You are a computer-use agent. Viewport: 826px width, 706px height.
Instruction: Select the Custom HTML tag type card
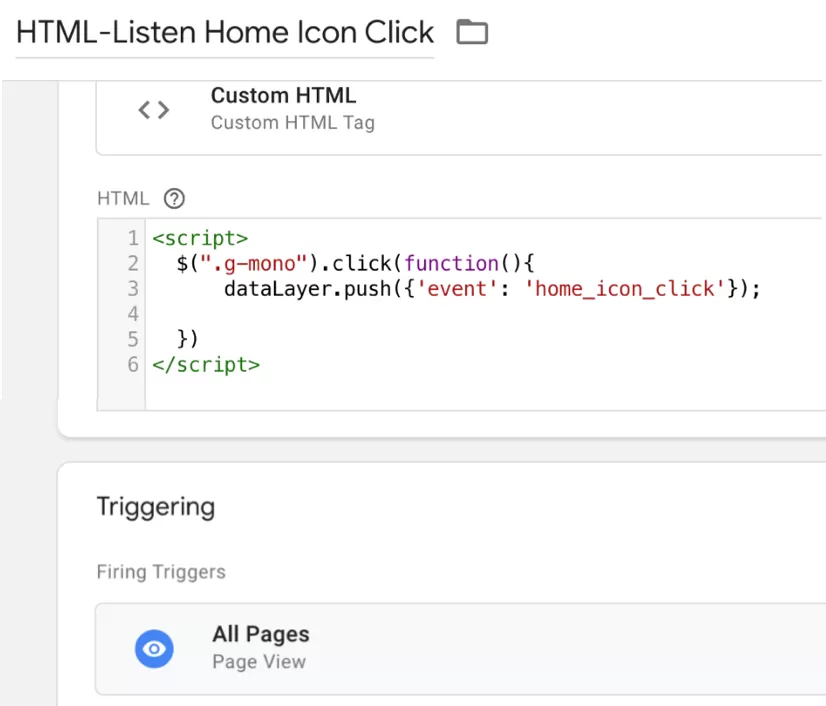pyautogui.click(x=460, y=118)
